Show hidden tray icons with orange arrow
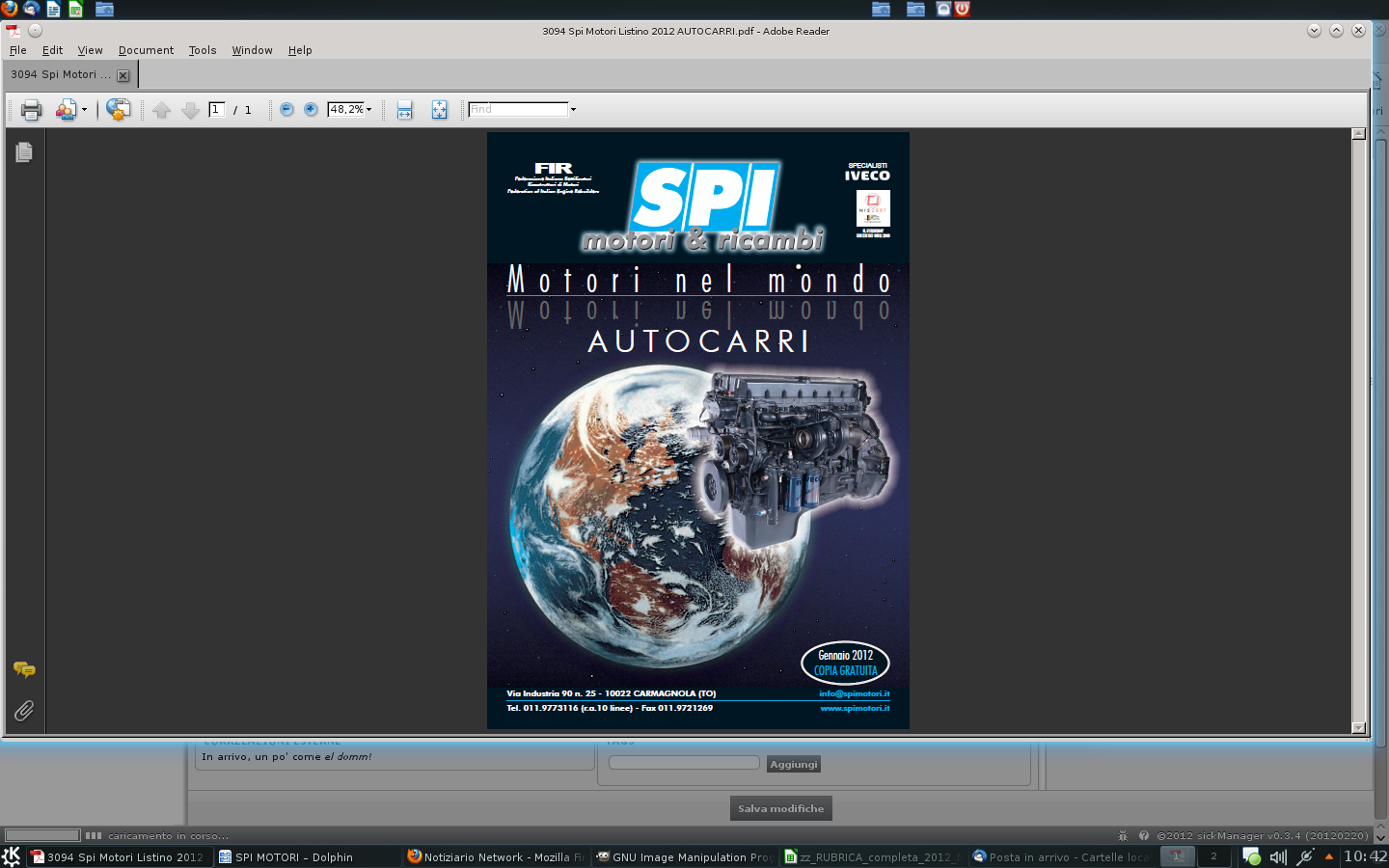This screenshot has width=1389, height=868. 1329,856
